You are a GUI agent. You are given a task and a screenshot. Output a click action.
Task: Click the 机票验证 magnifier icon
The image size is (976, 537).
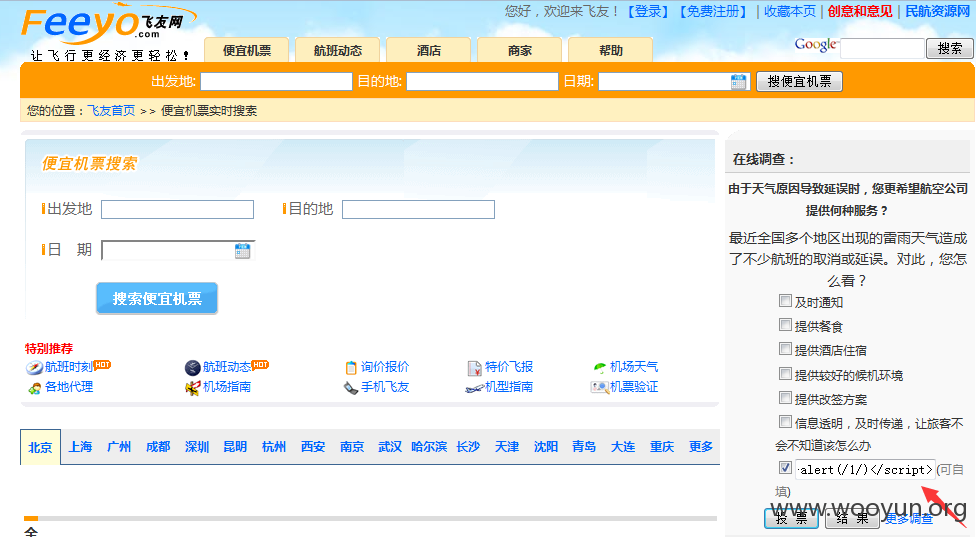[599, 387]
